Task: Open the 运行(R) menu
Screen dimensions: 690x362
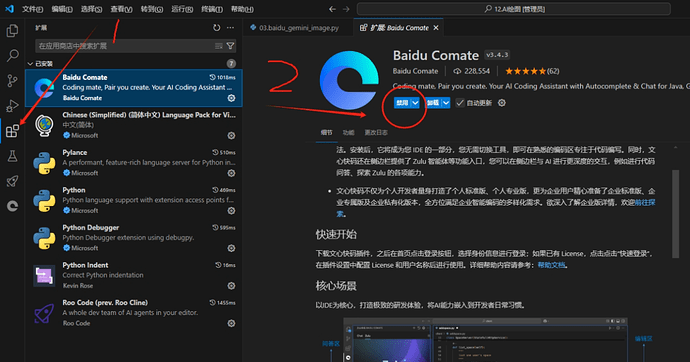Action: point(182,9)
